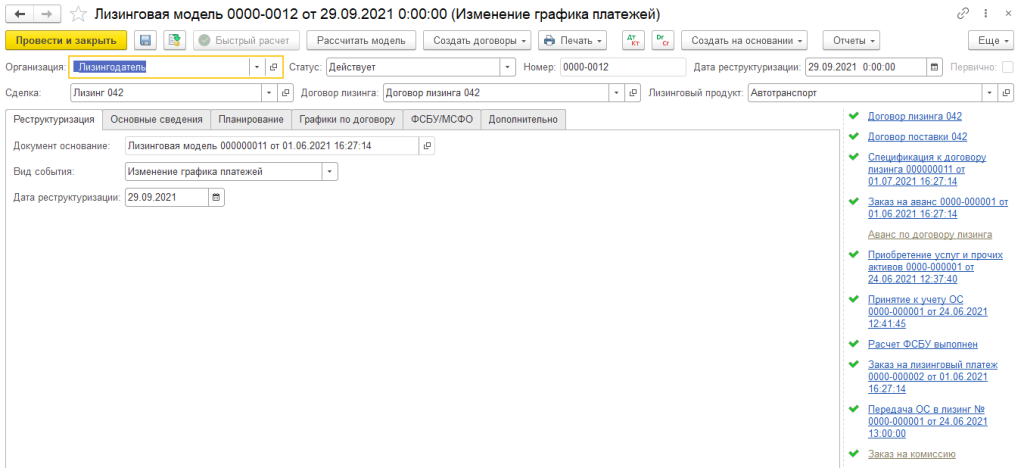Screen dimensions: 1024x468
Task: Expand the Вид события dropdown
Action: pos(330,172)
